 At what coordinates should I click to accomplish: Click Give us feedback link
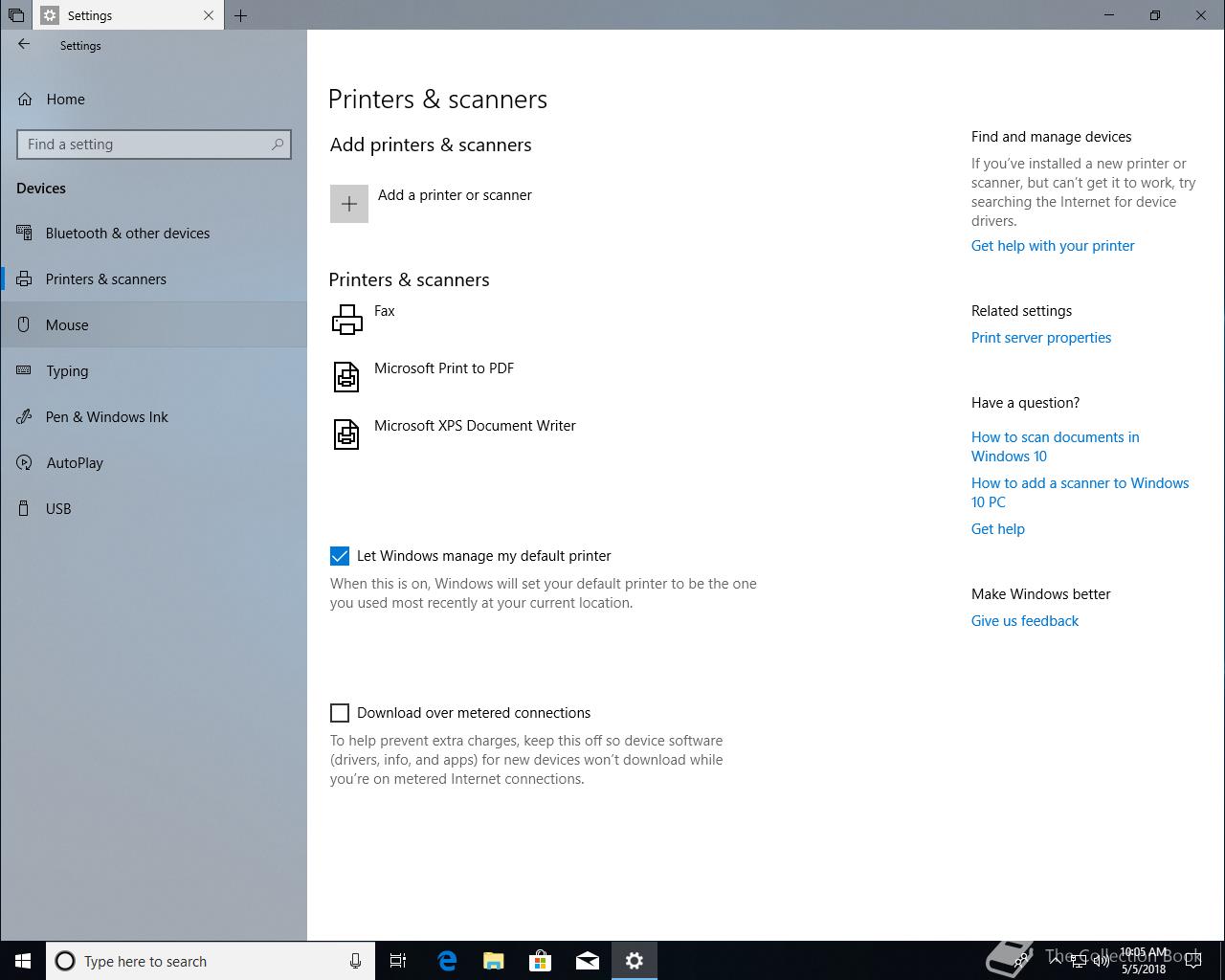point(1025,621)
